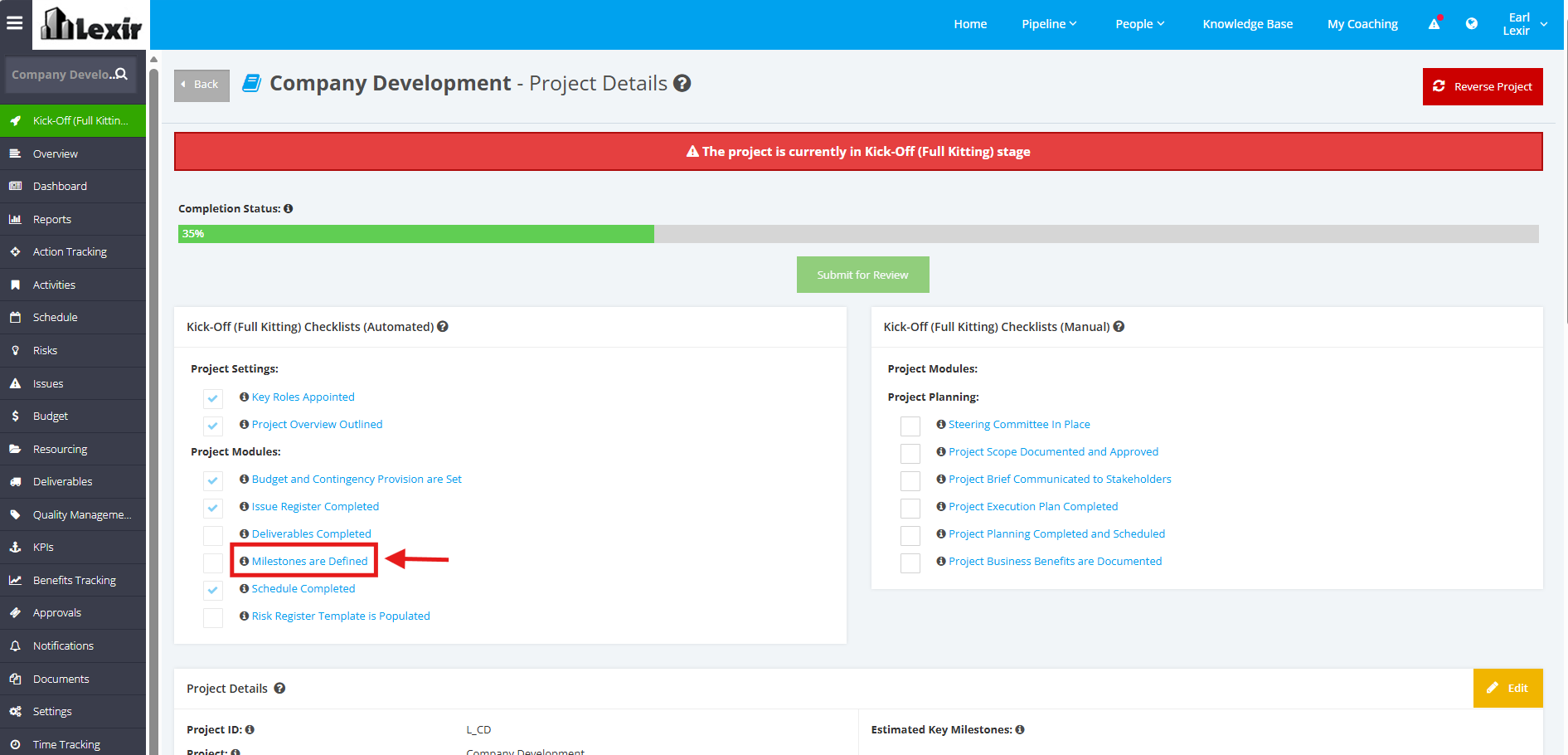Open the hamburger menu icon
Image resolution: width=1568 pixels, height=755 pixels.
coord(15,23)
